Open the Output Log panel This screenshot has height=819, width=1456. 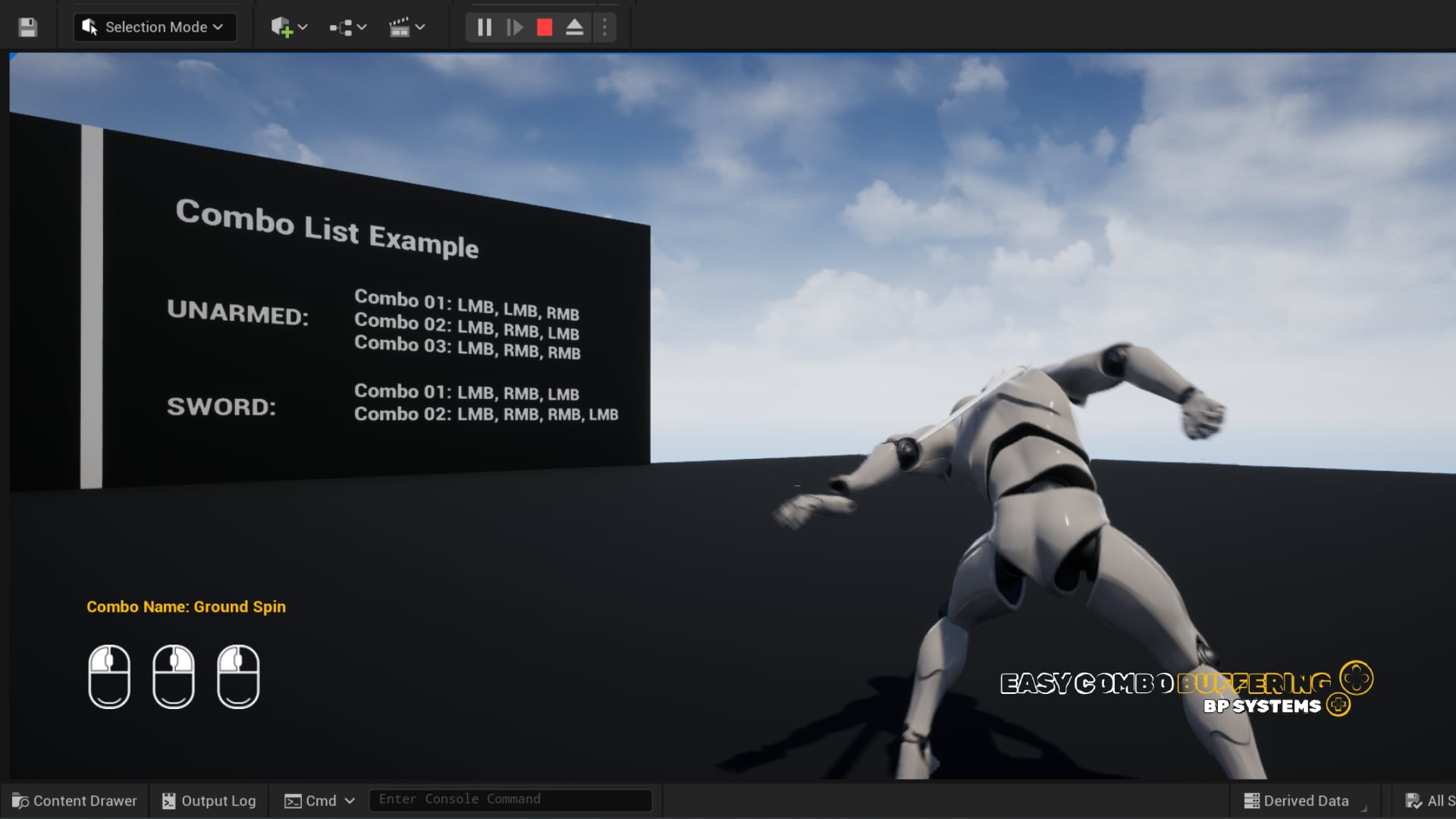(x=209, y=799)
